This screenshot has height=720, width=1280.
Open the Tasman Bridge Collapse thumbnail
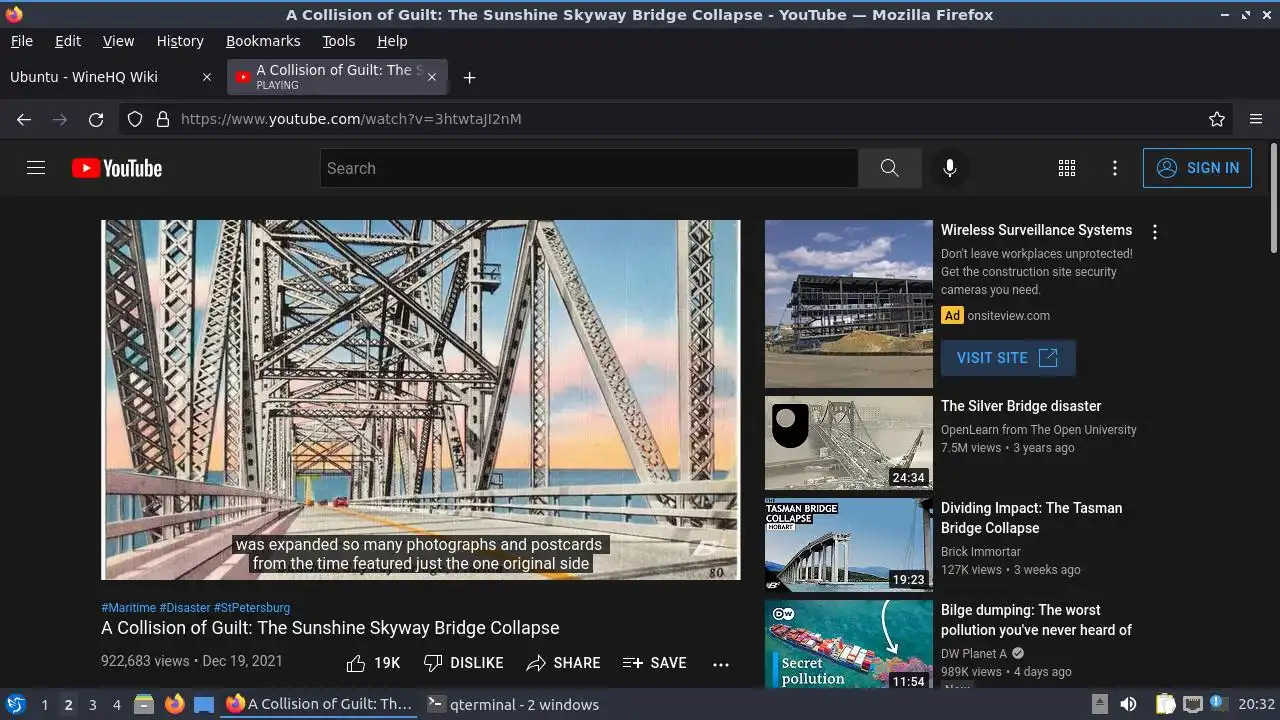coord(848,545)
